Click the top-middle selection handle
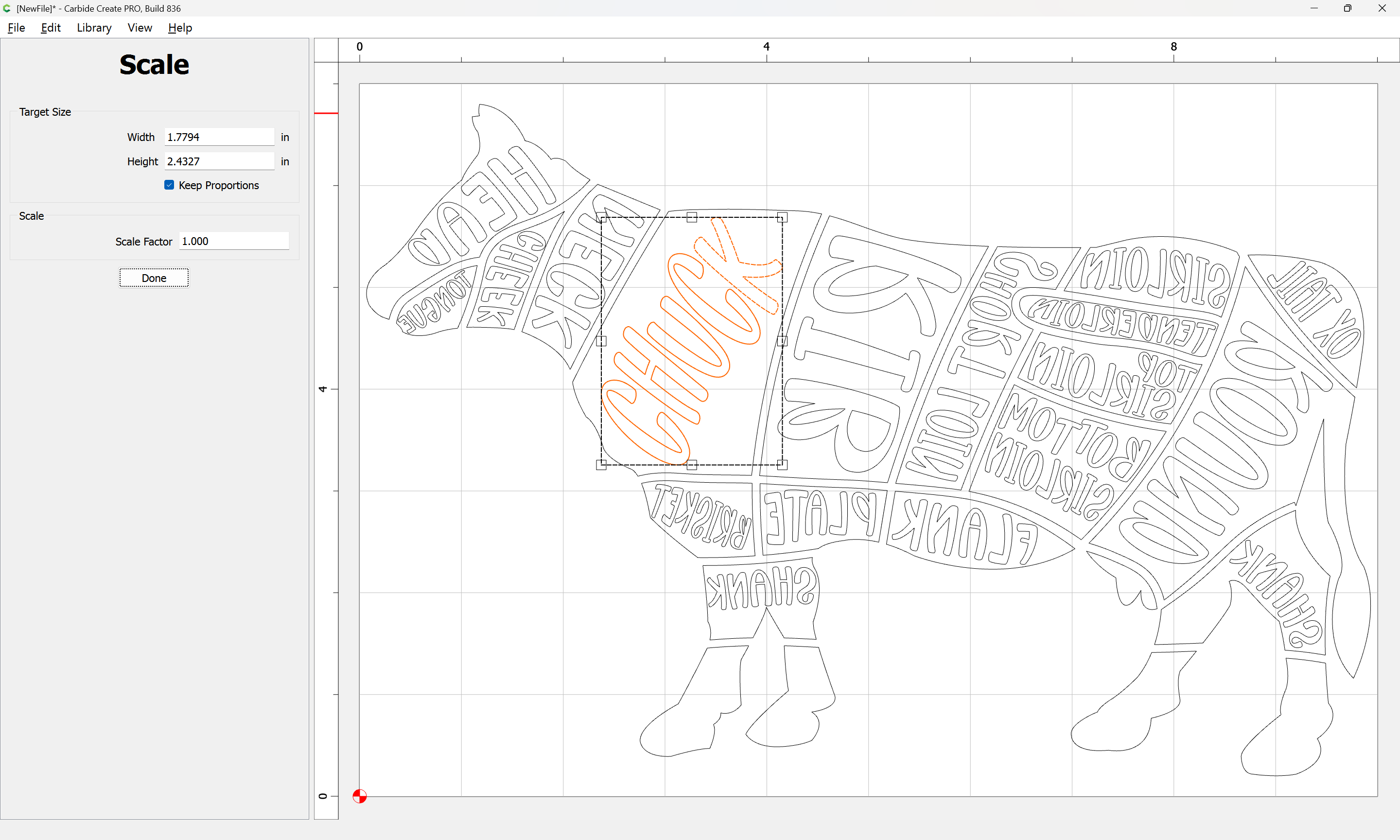Image resolution: width=1400 pixels, height=840 pixels. pos(692,217)
